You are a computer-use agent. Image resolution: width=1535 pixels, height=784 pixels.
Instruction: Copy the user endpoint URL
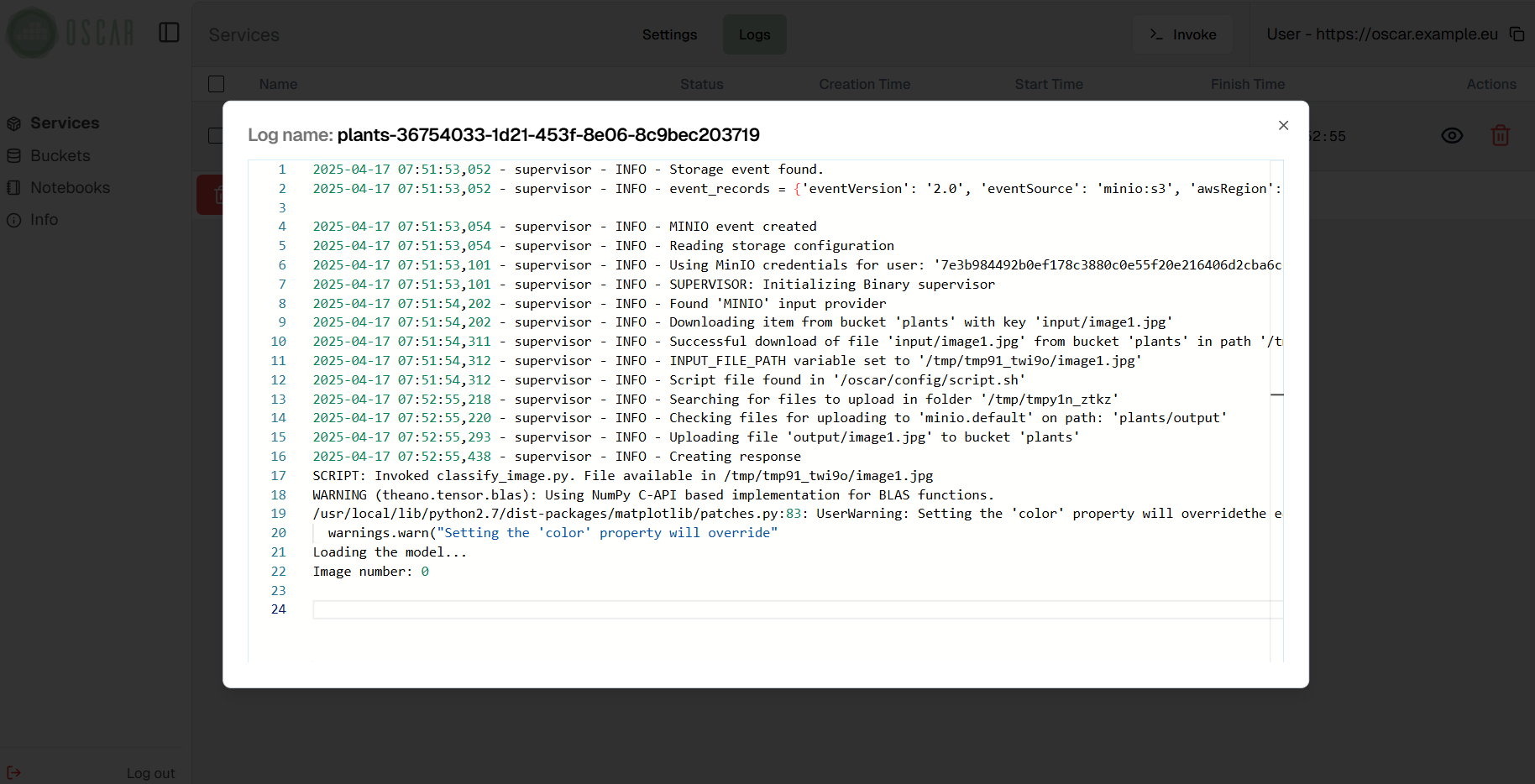[x=1517, y=34]
